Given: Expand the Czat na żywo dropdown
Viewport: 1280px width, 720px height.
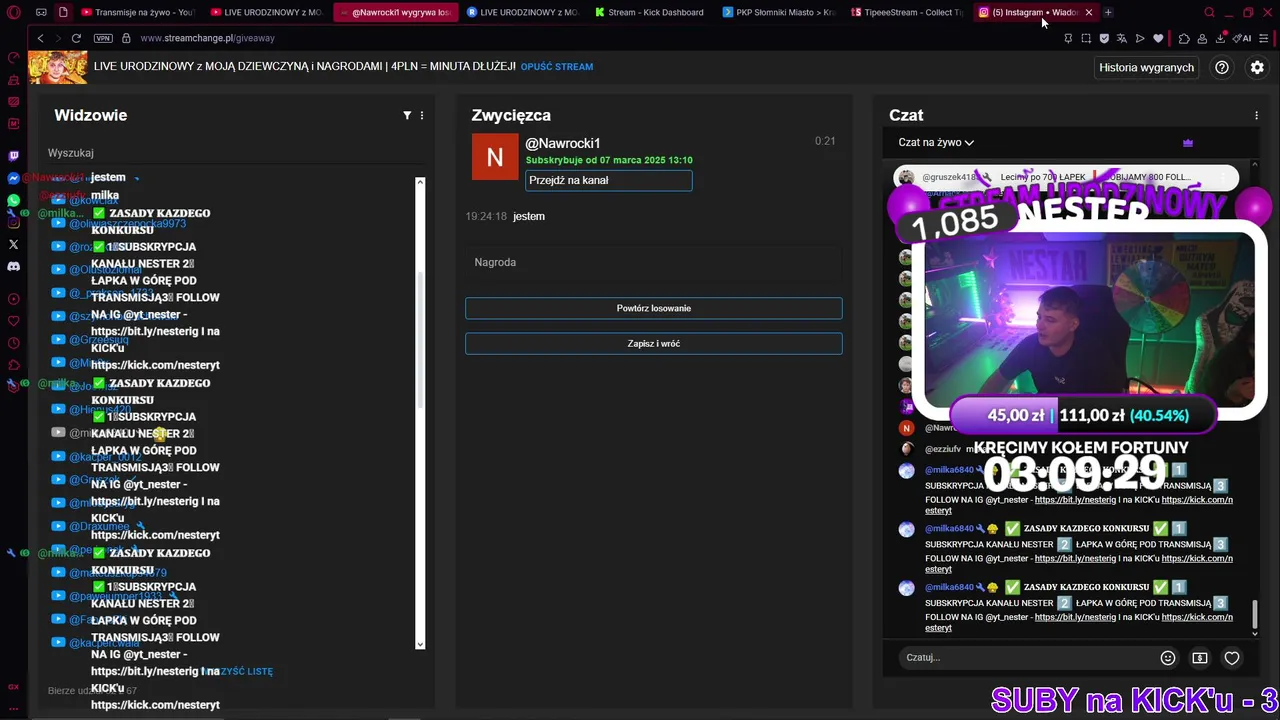Looking at the screenshot, I should click(936, 142).
